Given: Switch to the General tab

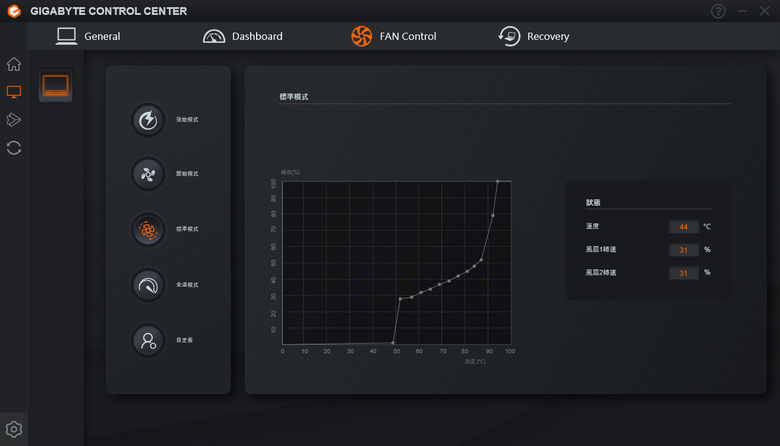Looking at the screenshot, I should click(x=88, y=36).
